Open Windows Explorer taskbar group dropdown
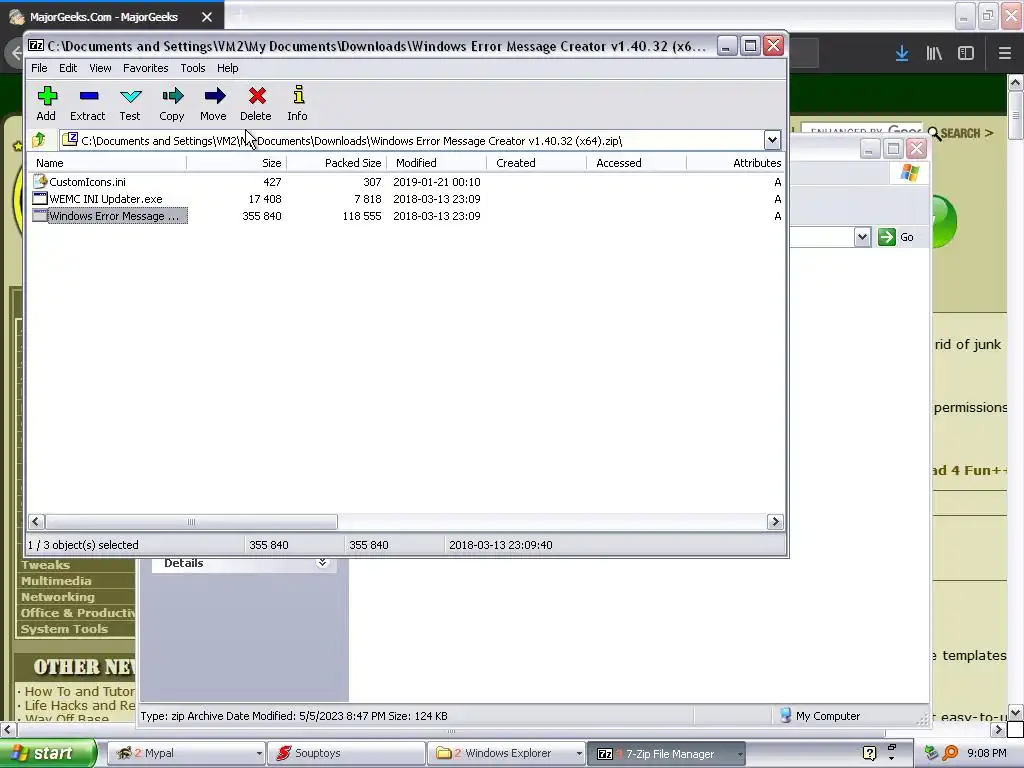Viewport: 1024px width, 768px height. coord(579,754)
